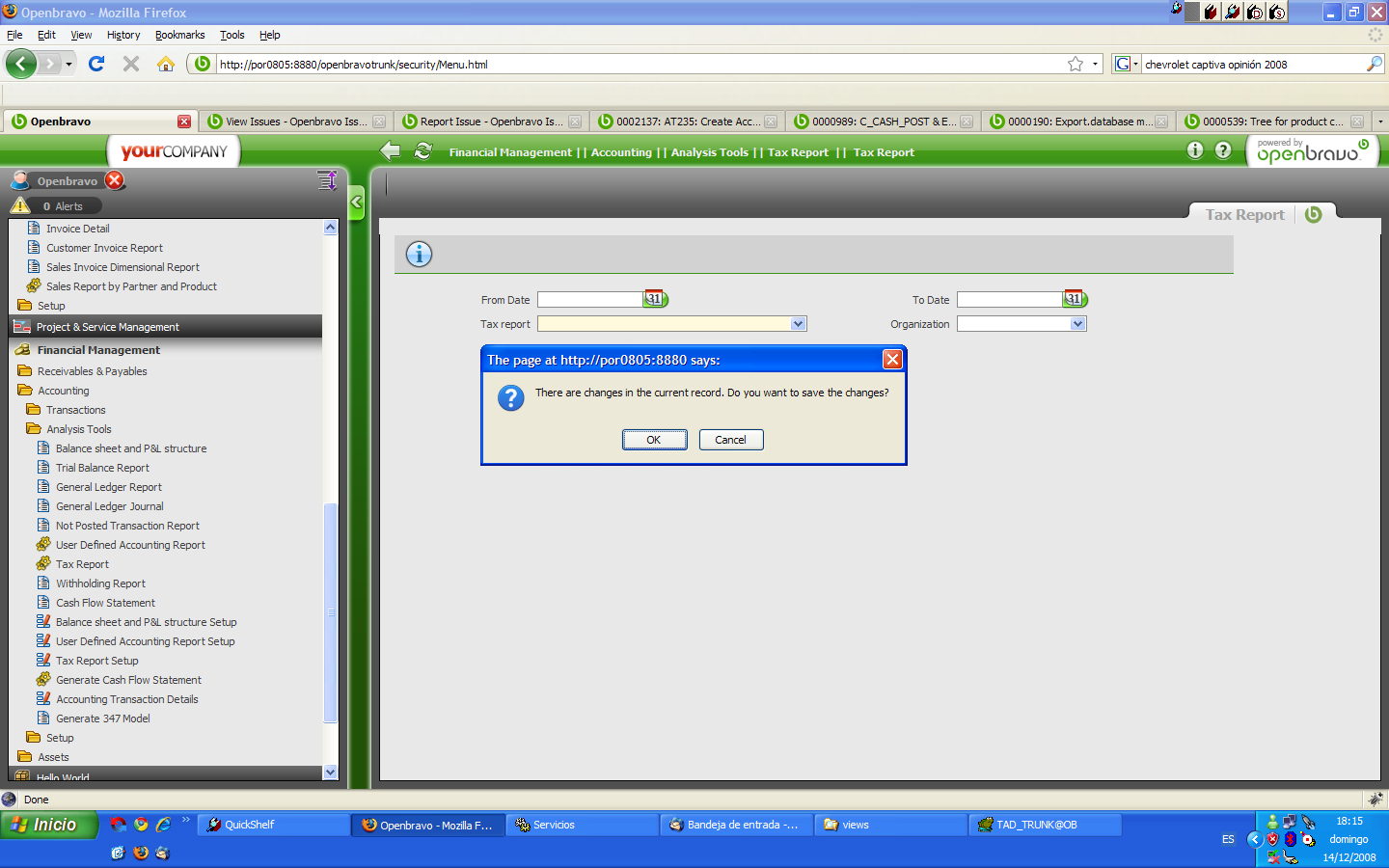1389x868 pixels.
Task: List all tabs with the tab bar dropdown
Action: coord(1380,122)
